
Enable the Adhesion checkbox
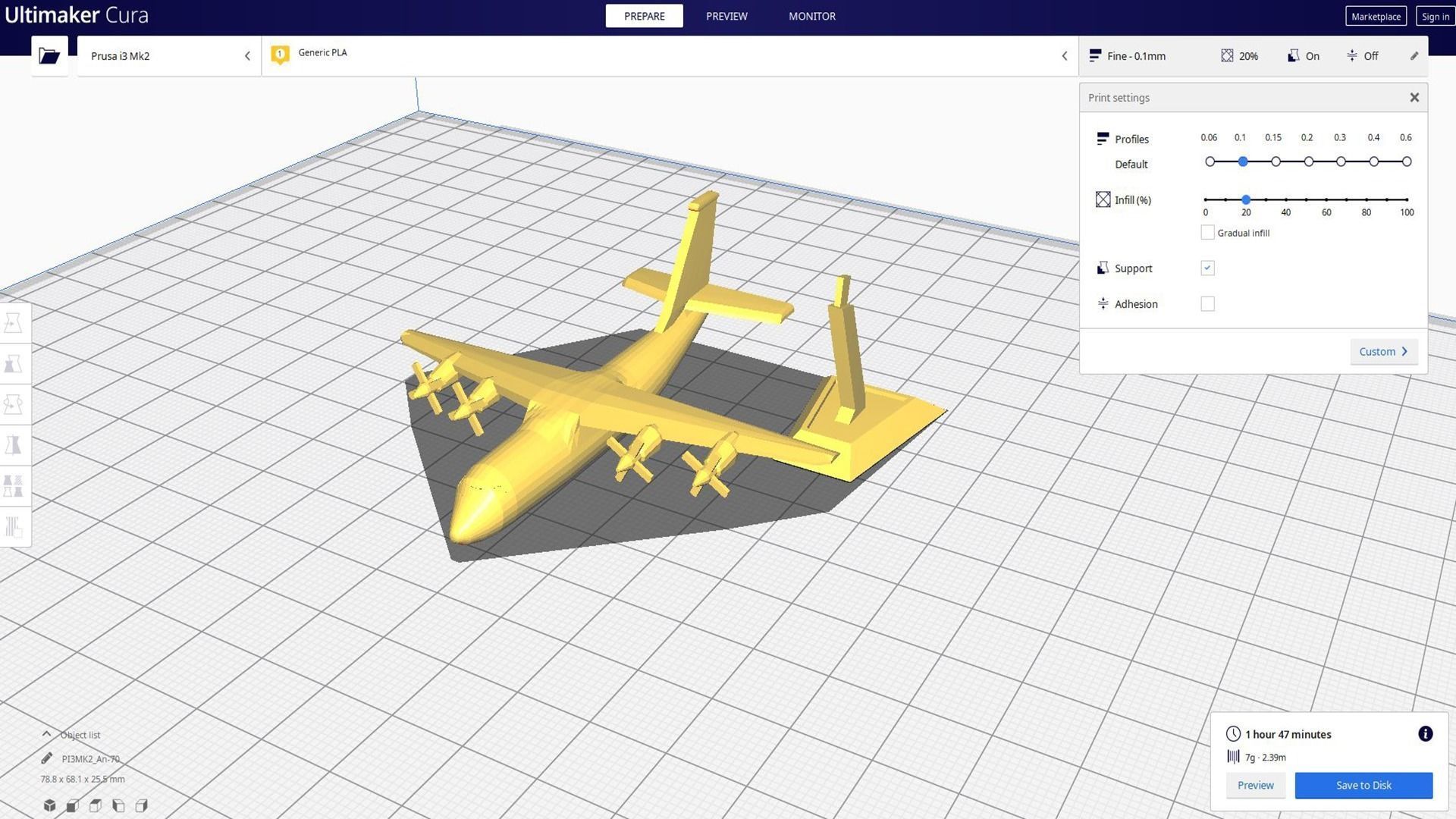pos(1208,304)
